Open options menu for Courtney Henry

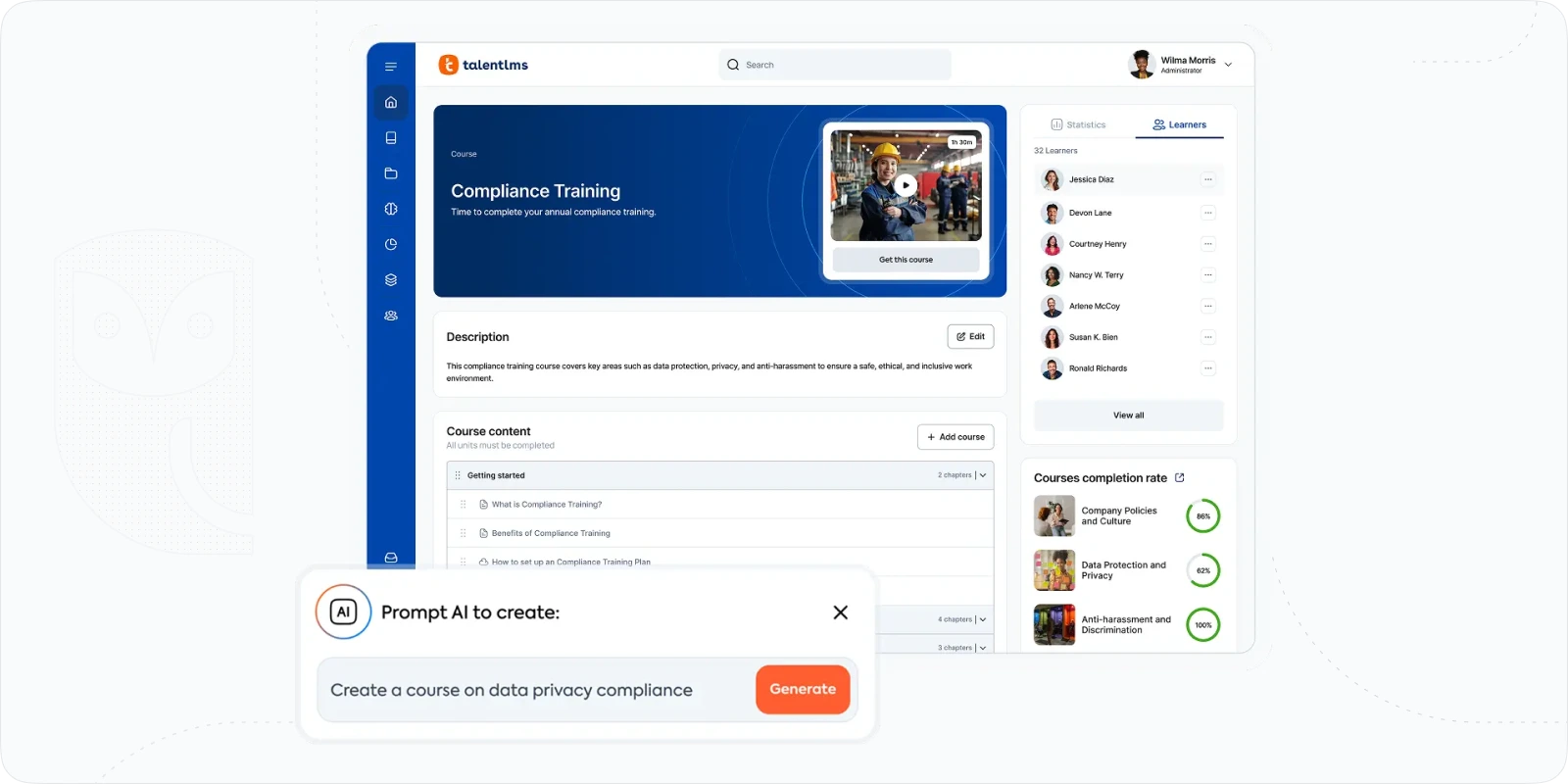[1208, 244]
